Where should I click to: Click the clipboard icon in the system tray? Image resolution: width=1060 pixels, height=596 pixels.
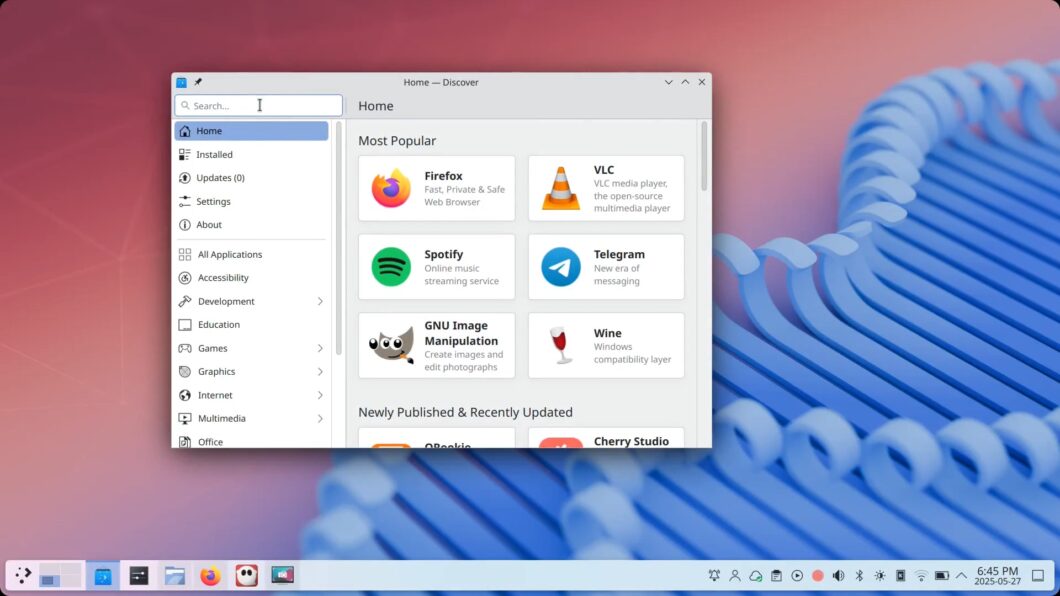coord(778,575)
